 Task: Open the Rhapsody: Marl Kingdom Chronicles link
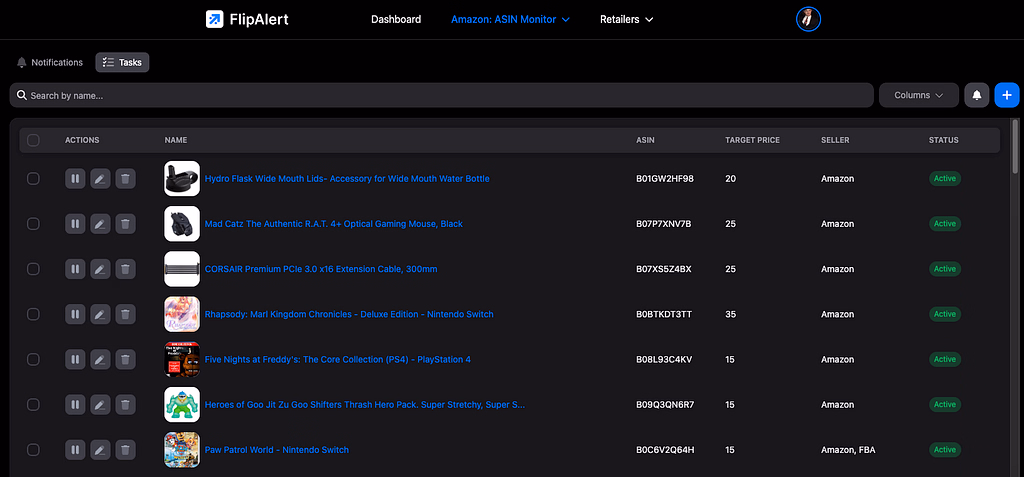[349, 314]
